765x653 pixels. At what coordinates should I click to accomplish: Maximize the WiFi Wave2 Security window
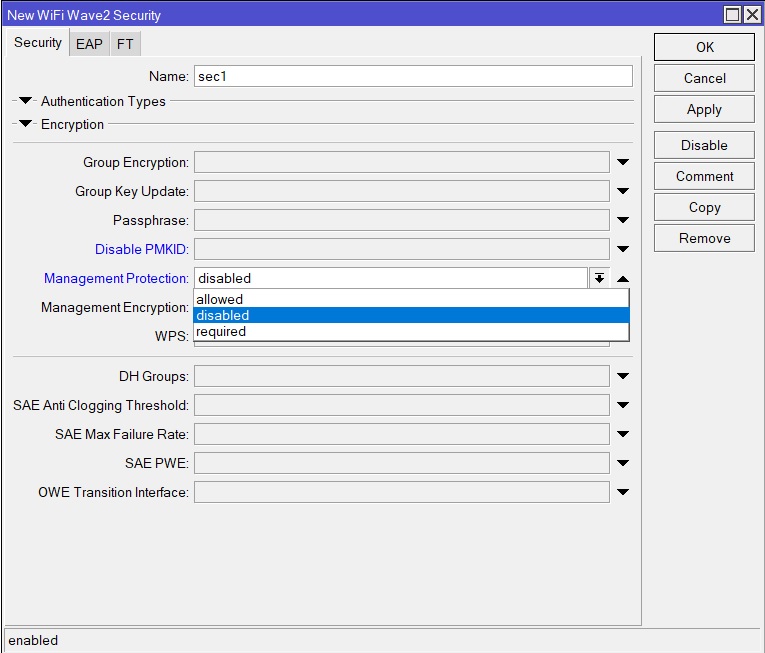[733, 15]
